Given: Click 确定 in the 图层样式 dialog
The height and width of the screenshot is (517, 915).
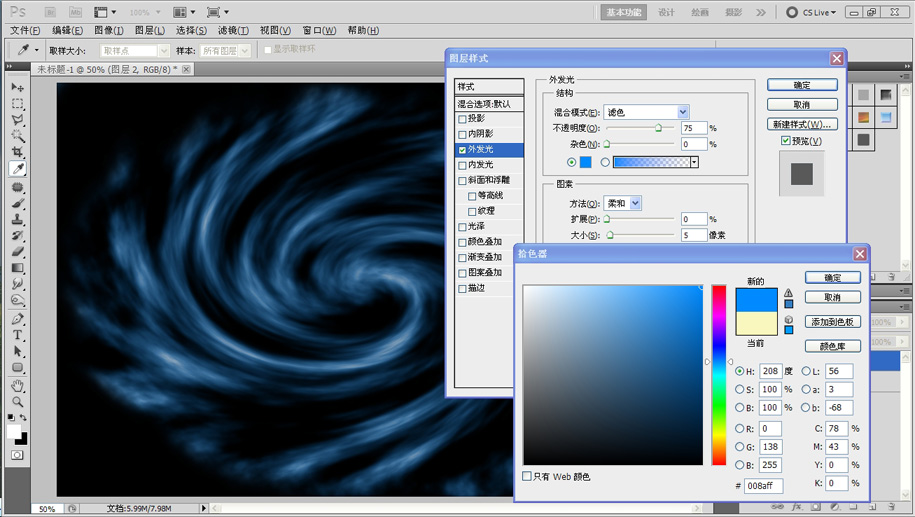Looking at the screenshot, I should tap(802, 85).
